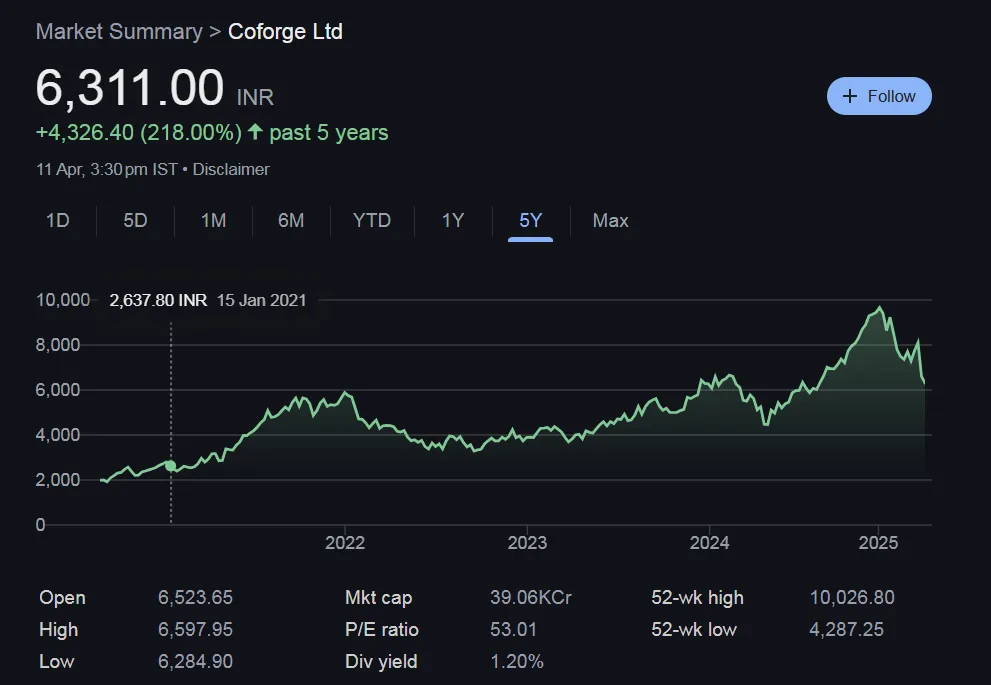The height and width of the screenshot is (685, 991).
Task: Open the Disclaimer link
Action: click(x=231, y=169)
